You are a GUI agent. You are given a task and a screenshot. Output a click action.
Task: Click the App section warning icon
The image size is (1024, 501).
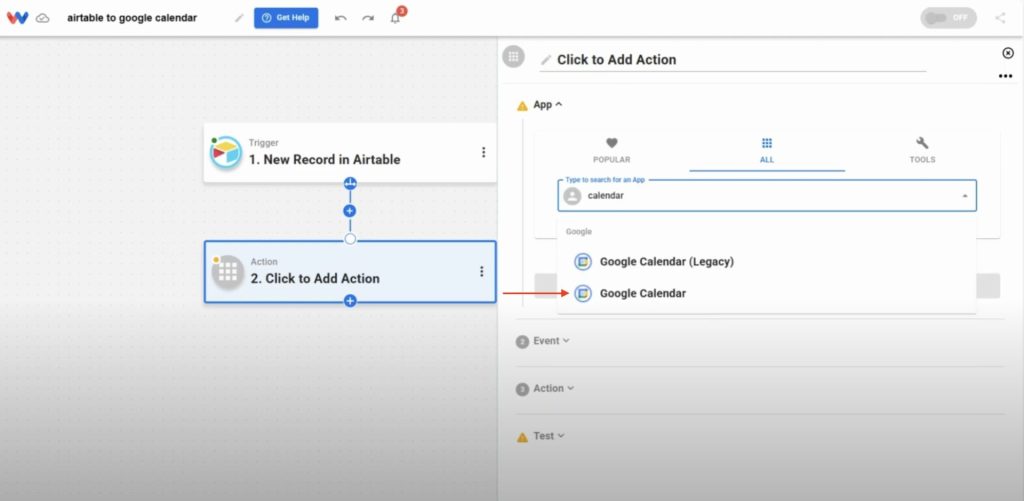tap(522, 106)
